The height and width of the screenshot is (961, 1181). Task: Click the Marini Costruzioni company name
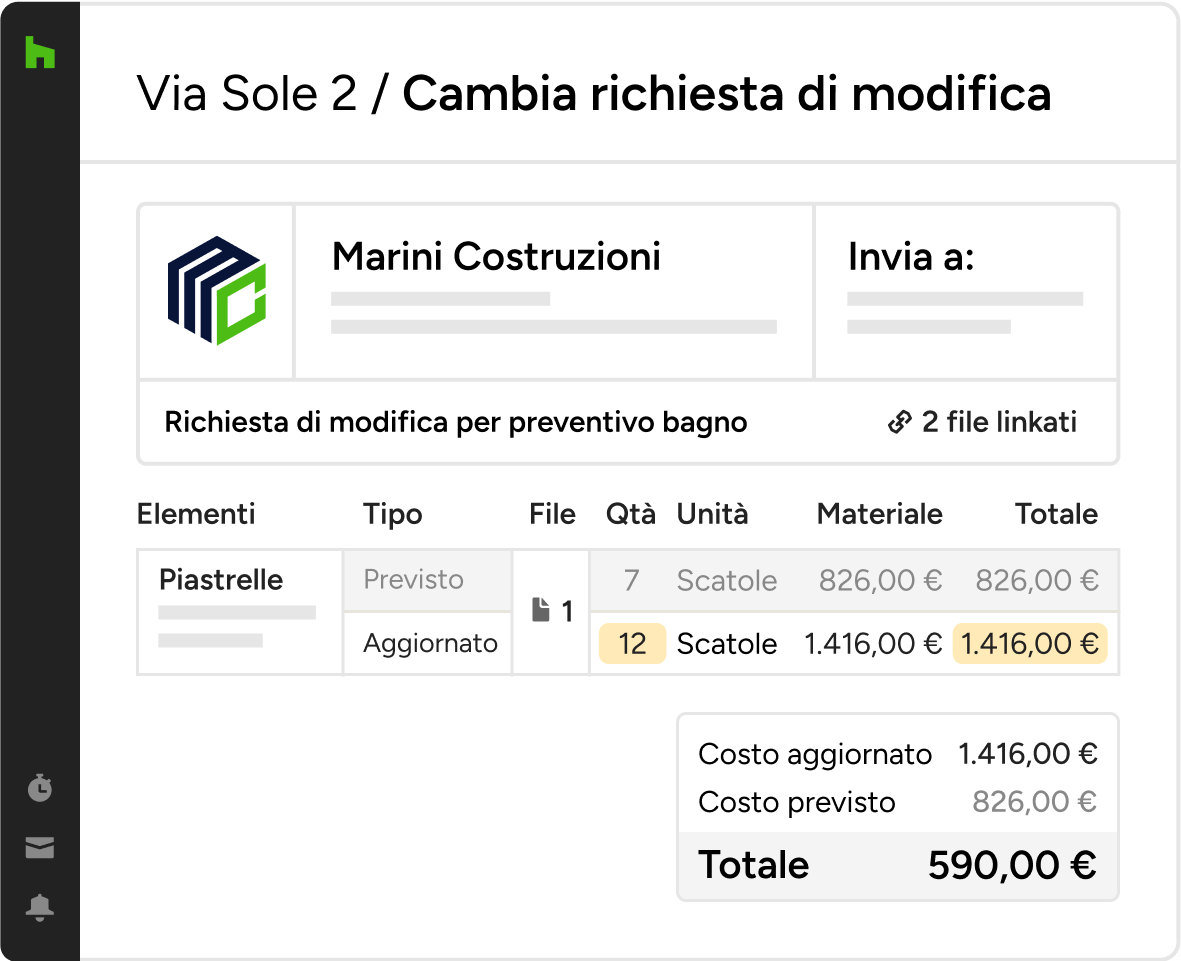click(496, 257)
